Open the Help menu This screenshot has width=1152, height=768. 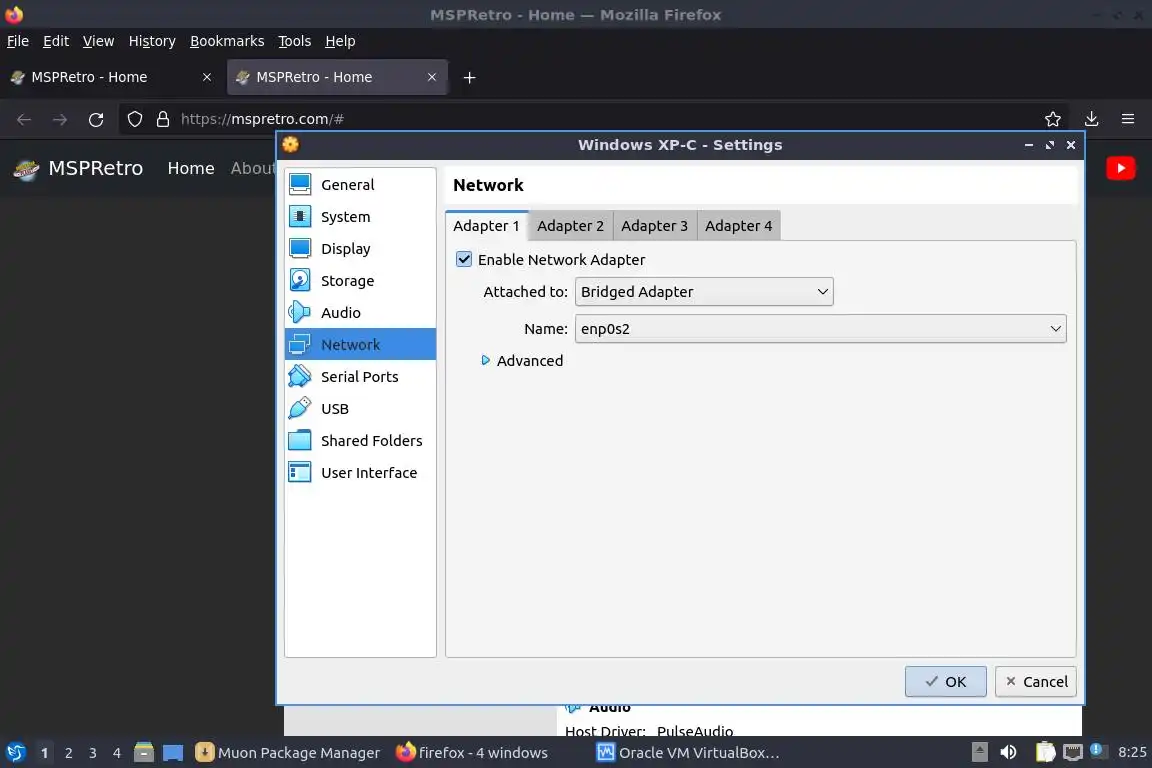(340, 41)
